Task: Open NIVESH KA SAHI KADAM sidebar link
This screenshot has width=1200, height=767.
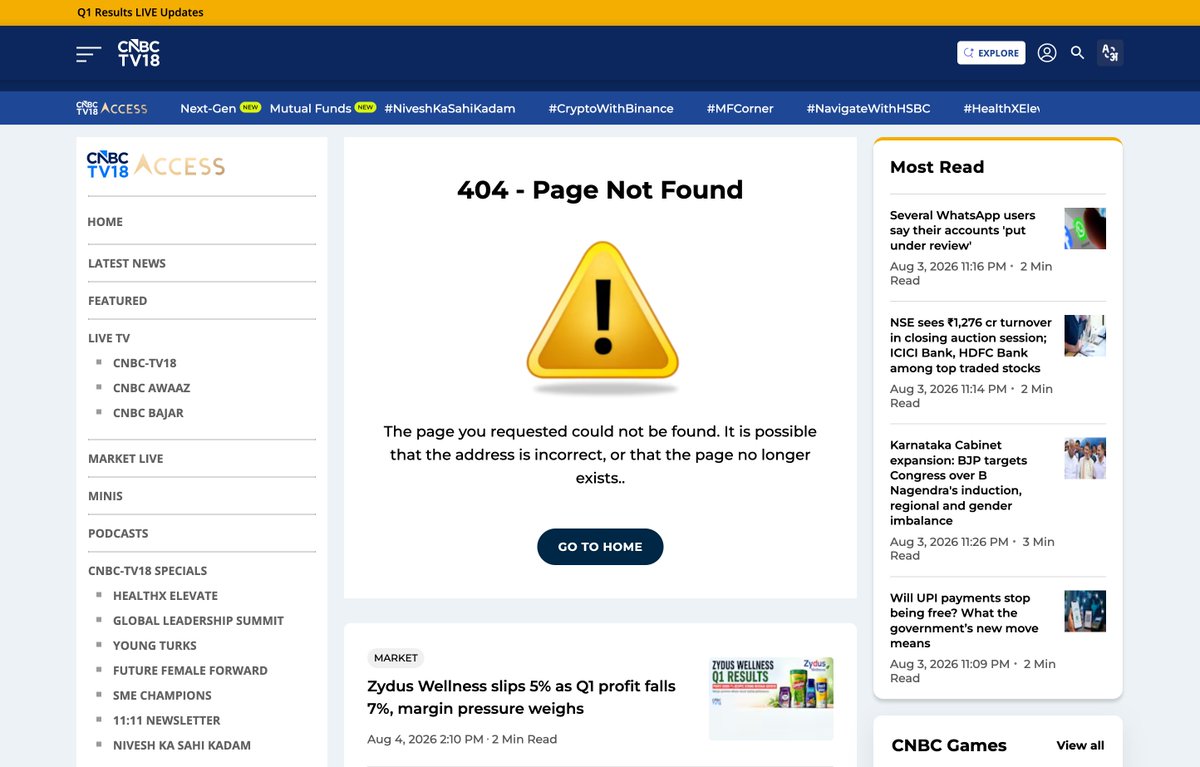Action: (x=182, y=746)
